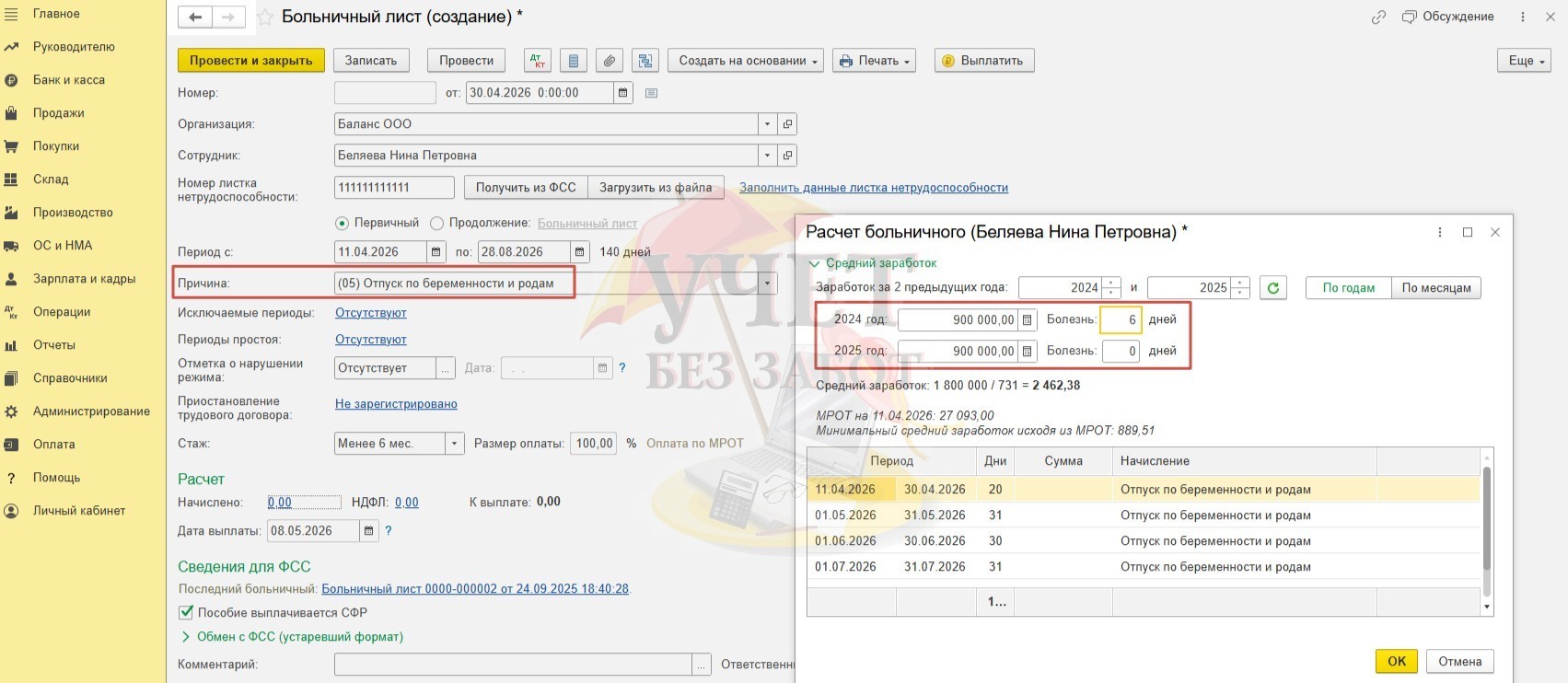Image resolution: width=1568 pixels, height=683 pixels.
Task: Click the green refresh earnings icon
Action: (1273, 288)
